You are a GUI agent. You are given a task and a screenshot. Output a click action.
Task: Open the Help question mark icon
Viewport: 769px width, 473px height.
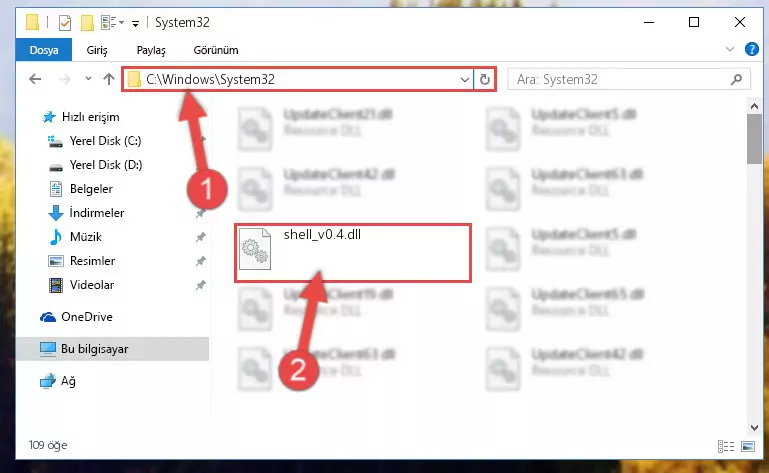751,50
